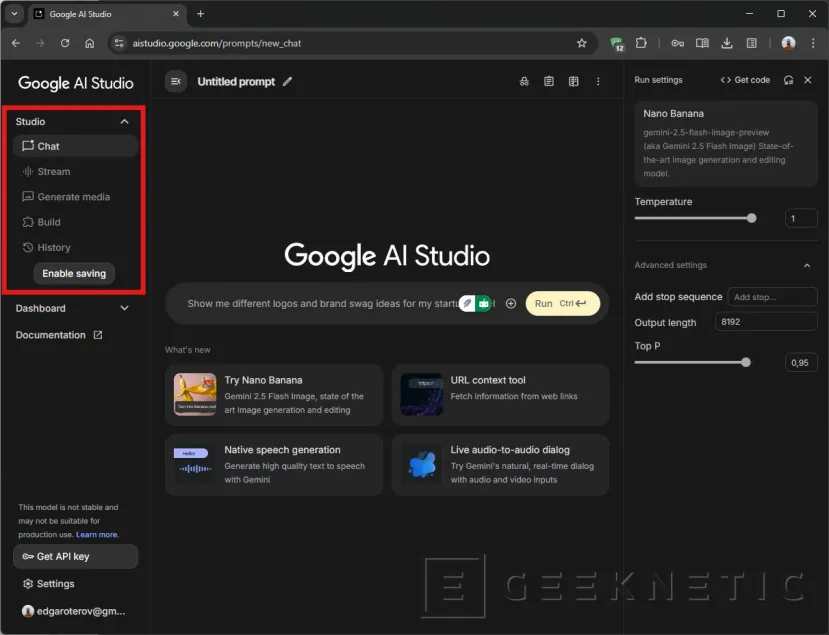
Task: Click the Get code button
Action: click(x=745, y=80)
